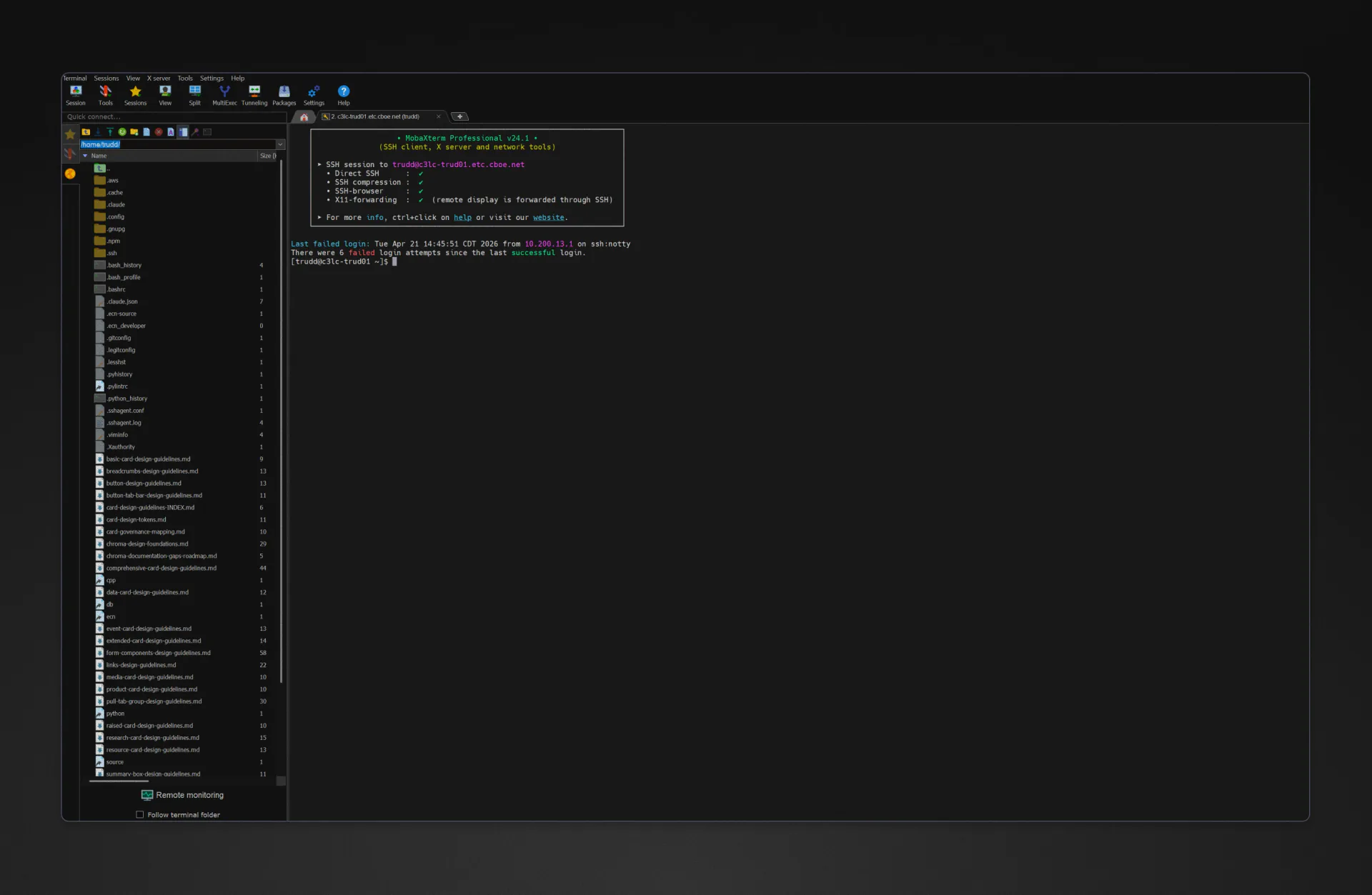Open the Tools sidebar tab icon
This screenshot has height=895, width=1372.
click(x=70, y=154)
